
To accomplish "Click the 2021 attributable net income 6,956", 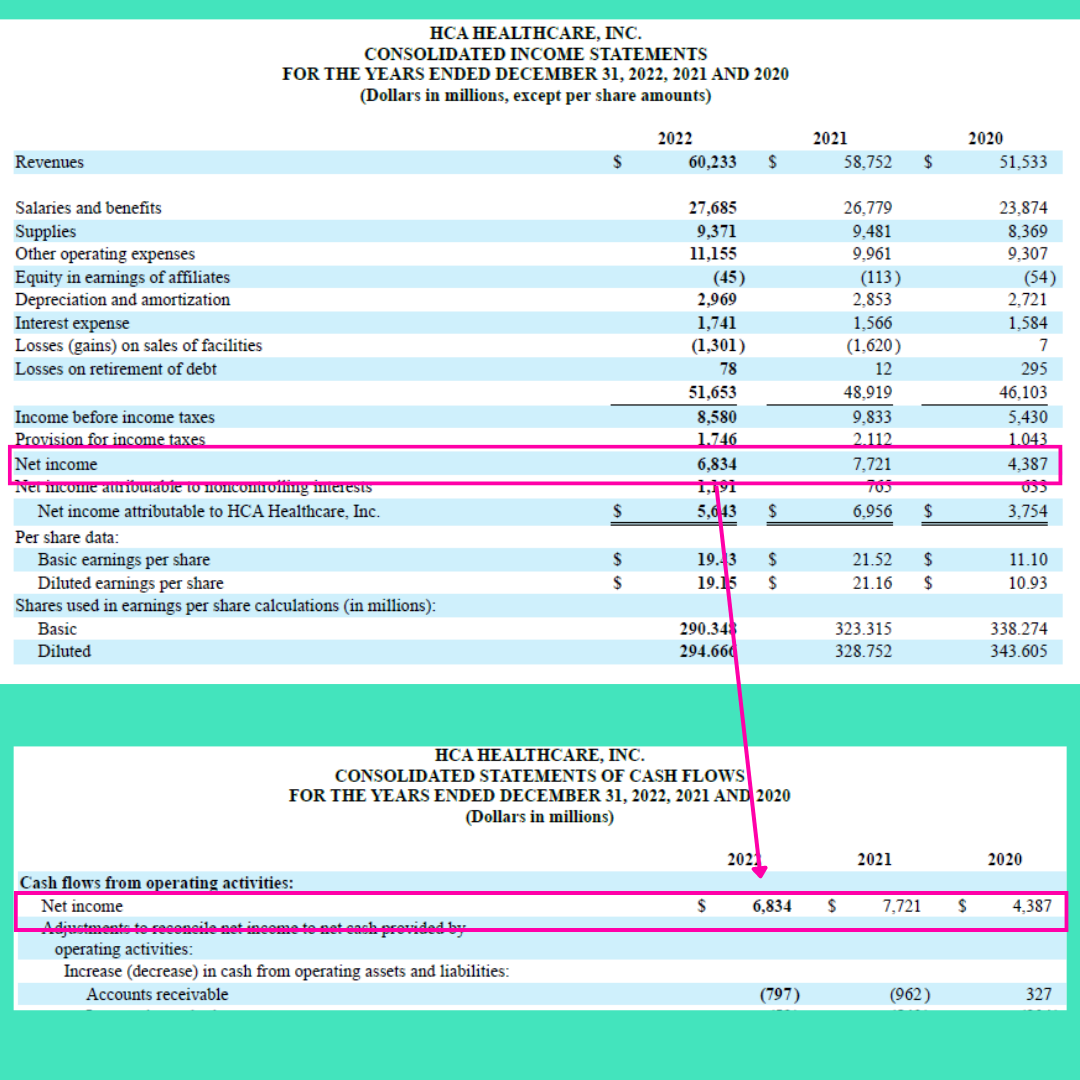I will click(872, 512).
